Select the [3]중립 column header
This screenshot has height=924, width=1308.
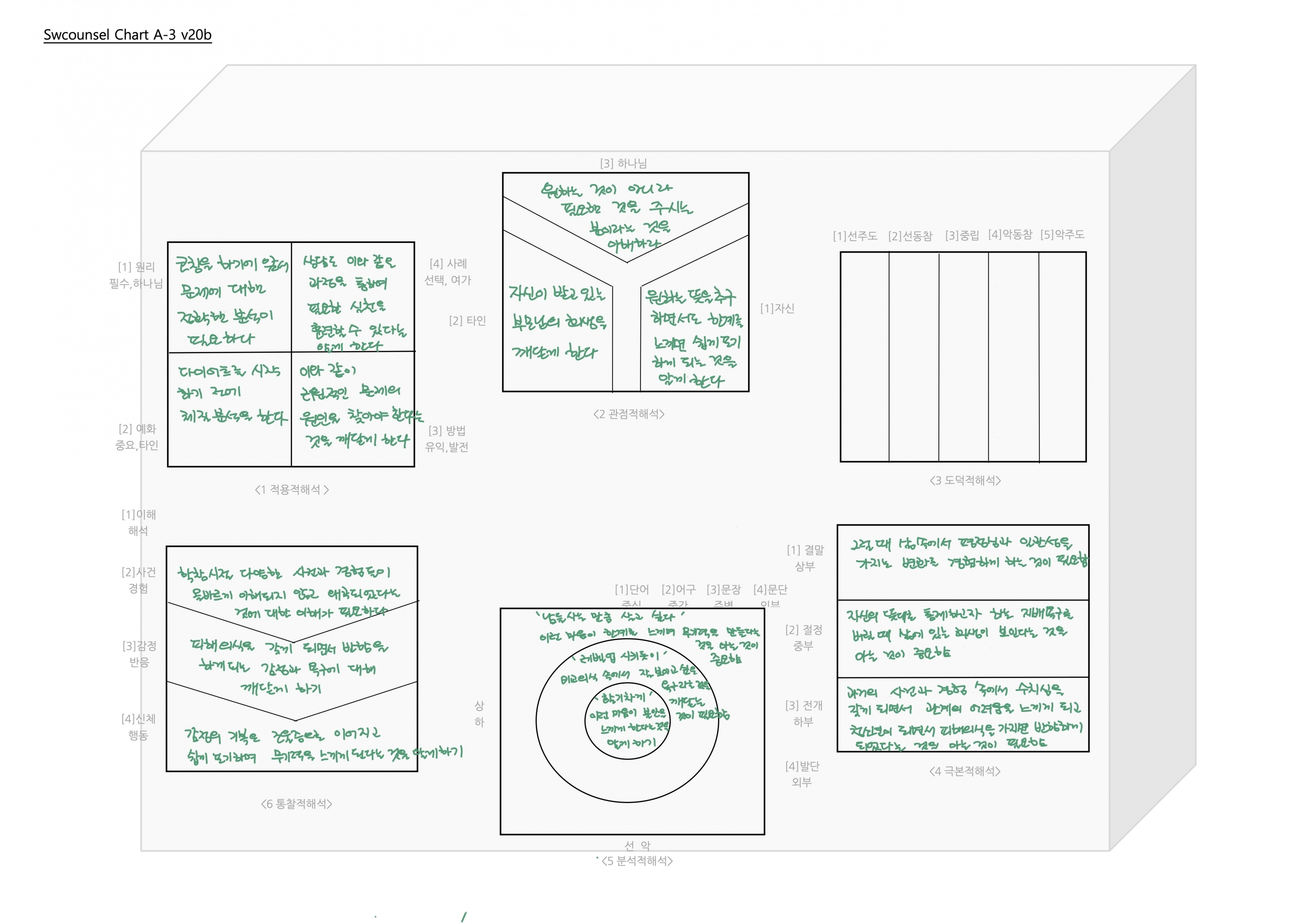[x=962, y=235]
